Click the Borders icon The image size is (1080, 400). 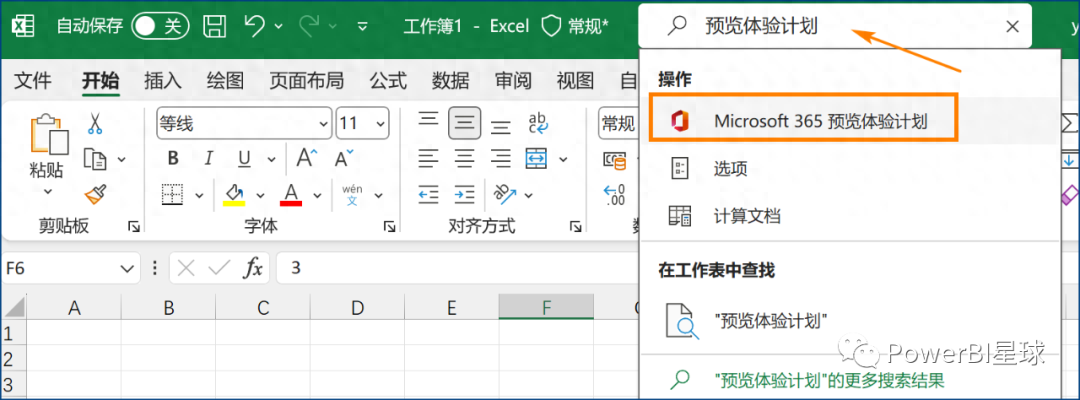pyautogui.click(x=172, y=195)
